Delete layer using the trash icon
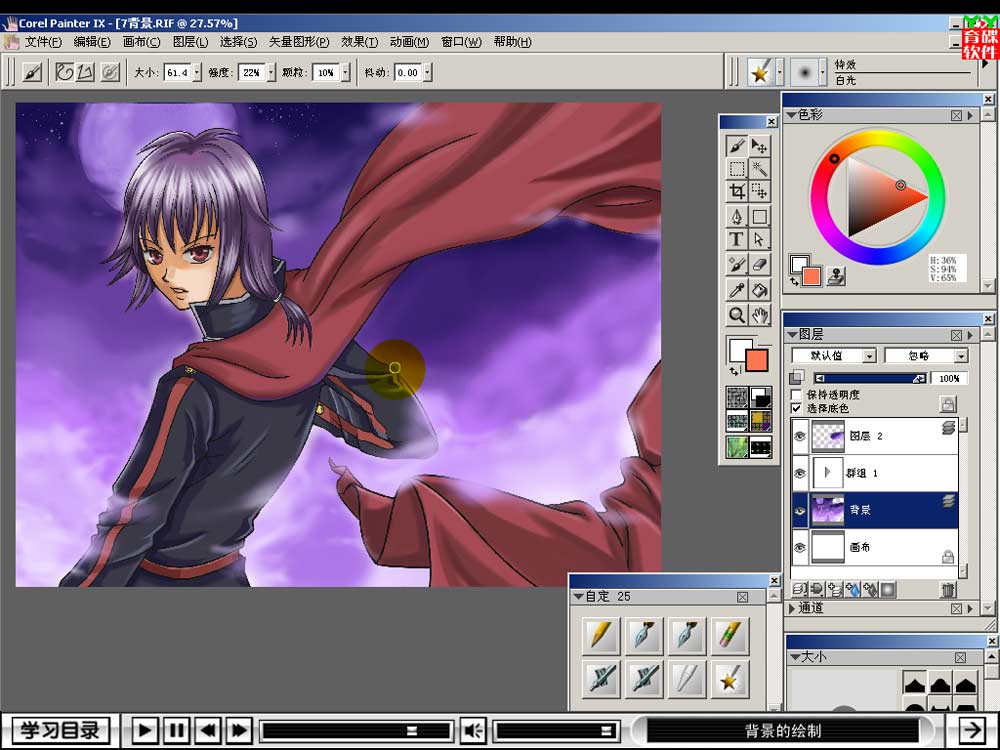Image resolution: width=1000 pixels, height=750 pixels. (948, 589)
